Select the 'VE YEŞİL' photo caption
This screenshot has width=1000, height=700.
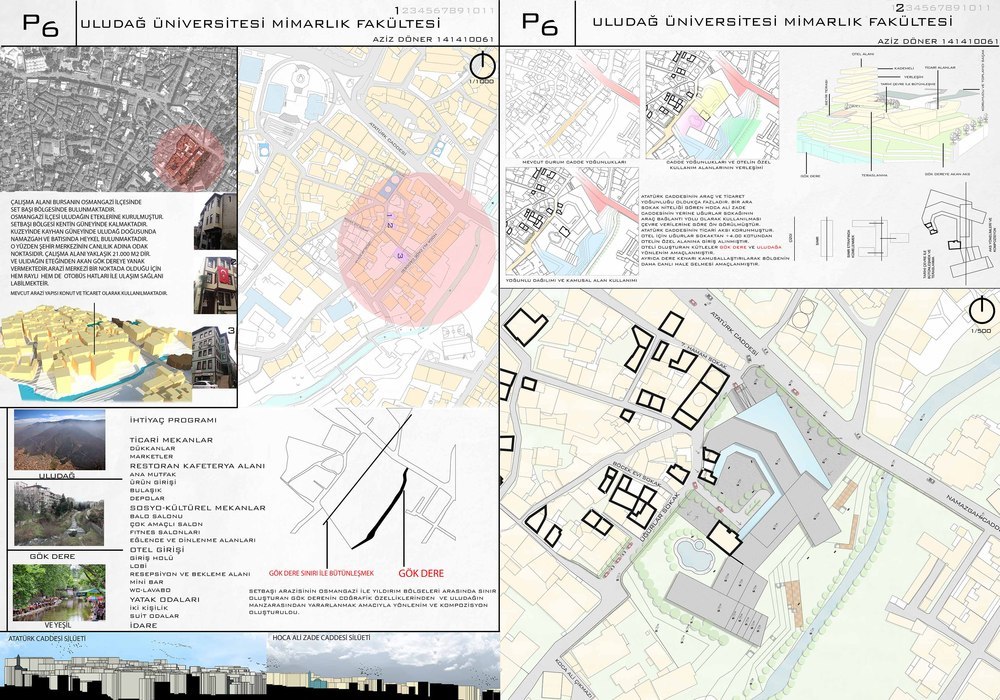58,625
